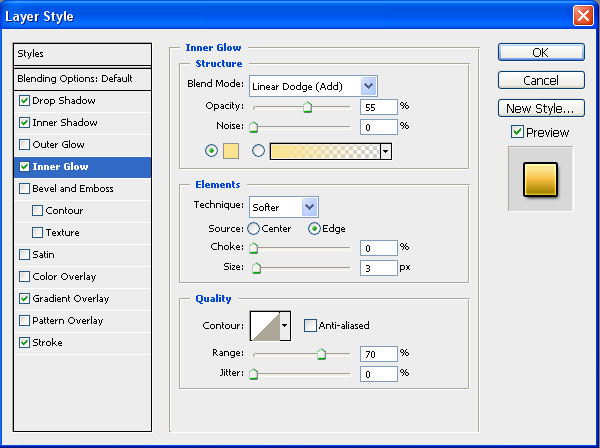Tick the Texture sub-option checkbox
Screen dimensions: 600x448
(38, 233)
